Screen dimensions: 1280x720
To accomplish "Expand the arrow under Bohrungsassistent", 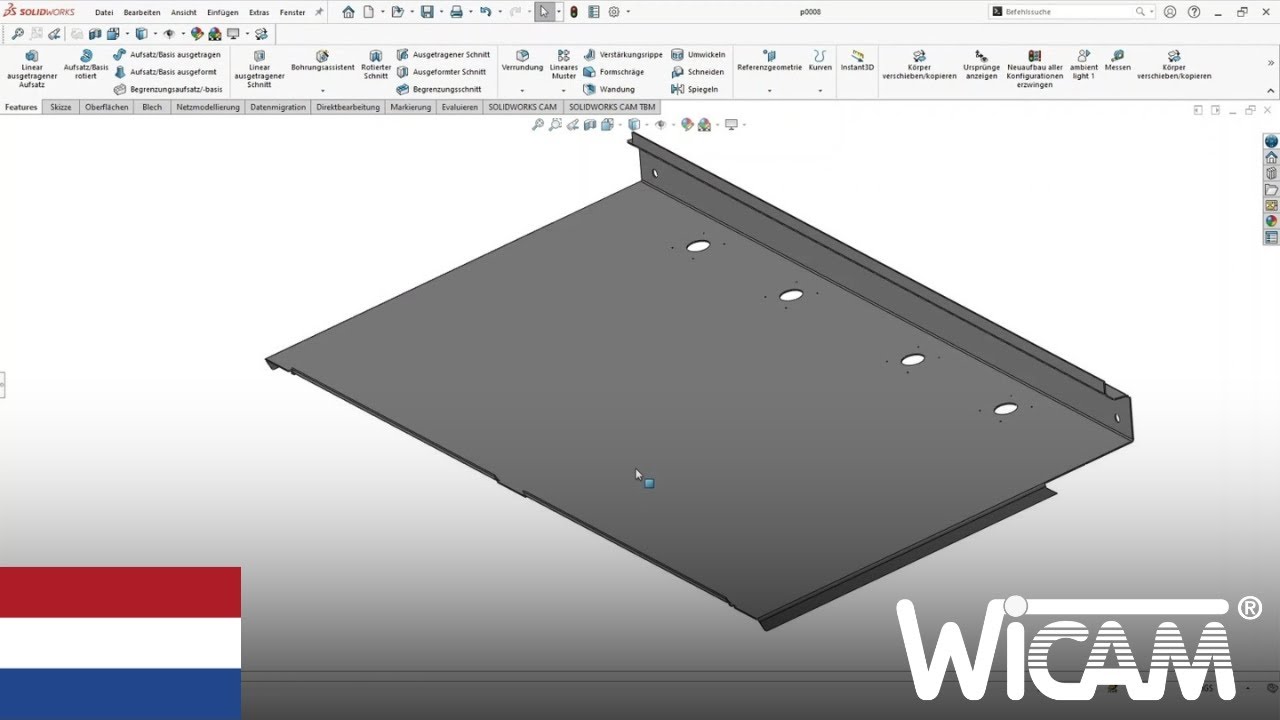I will 322,91.
